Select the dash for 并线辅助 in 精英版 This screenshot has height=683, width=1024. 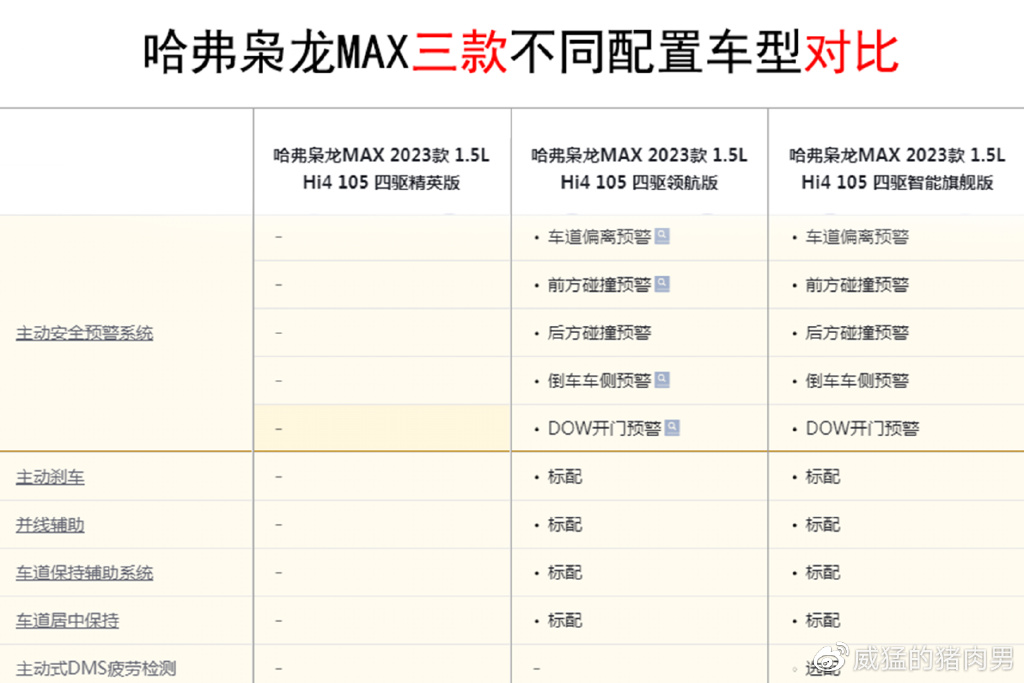(x=279, y=525)
